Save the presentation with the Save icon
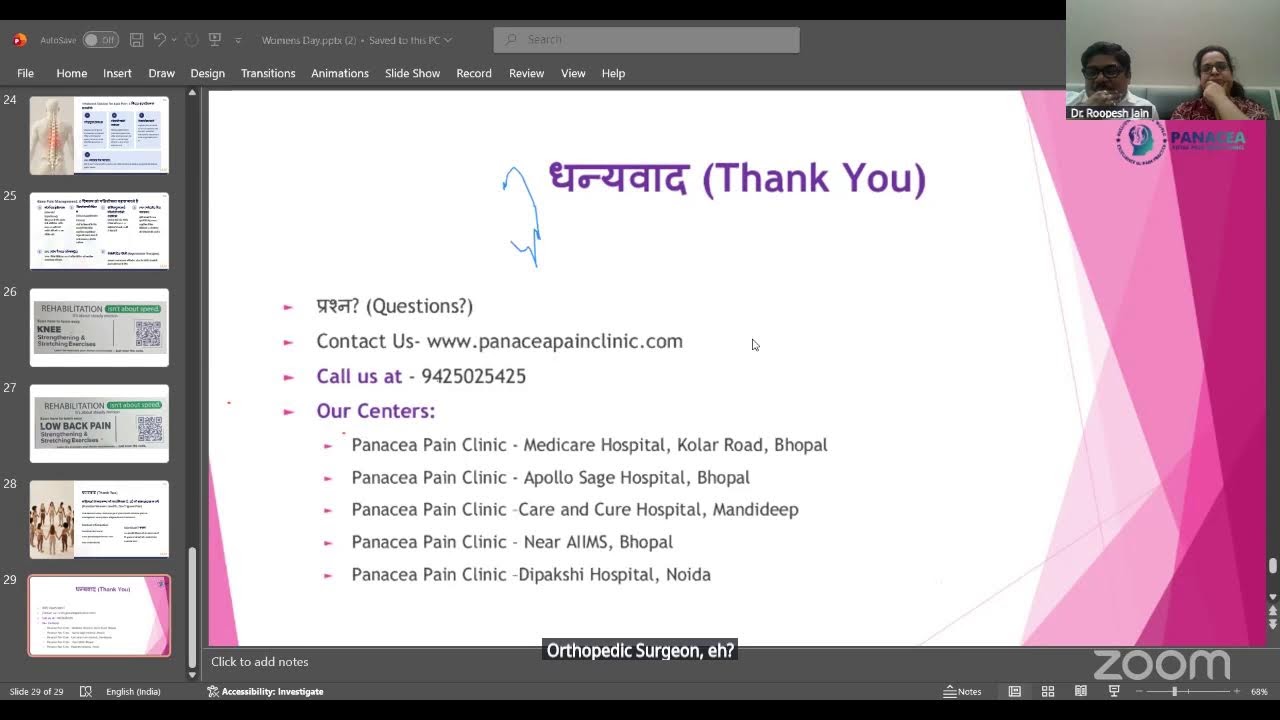 click(137, 40)
